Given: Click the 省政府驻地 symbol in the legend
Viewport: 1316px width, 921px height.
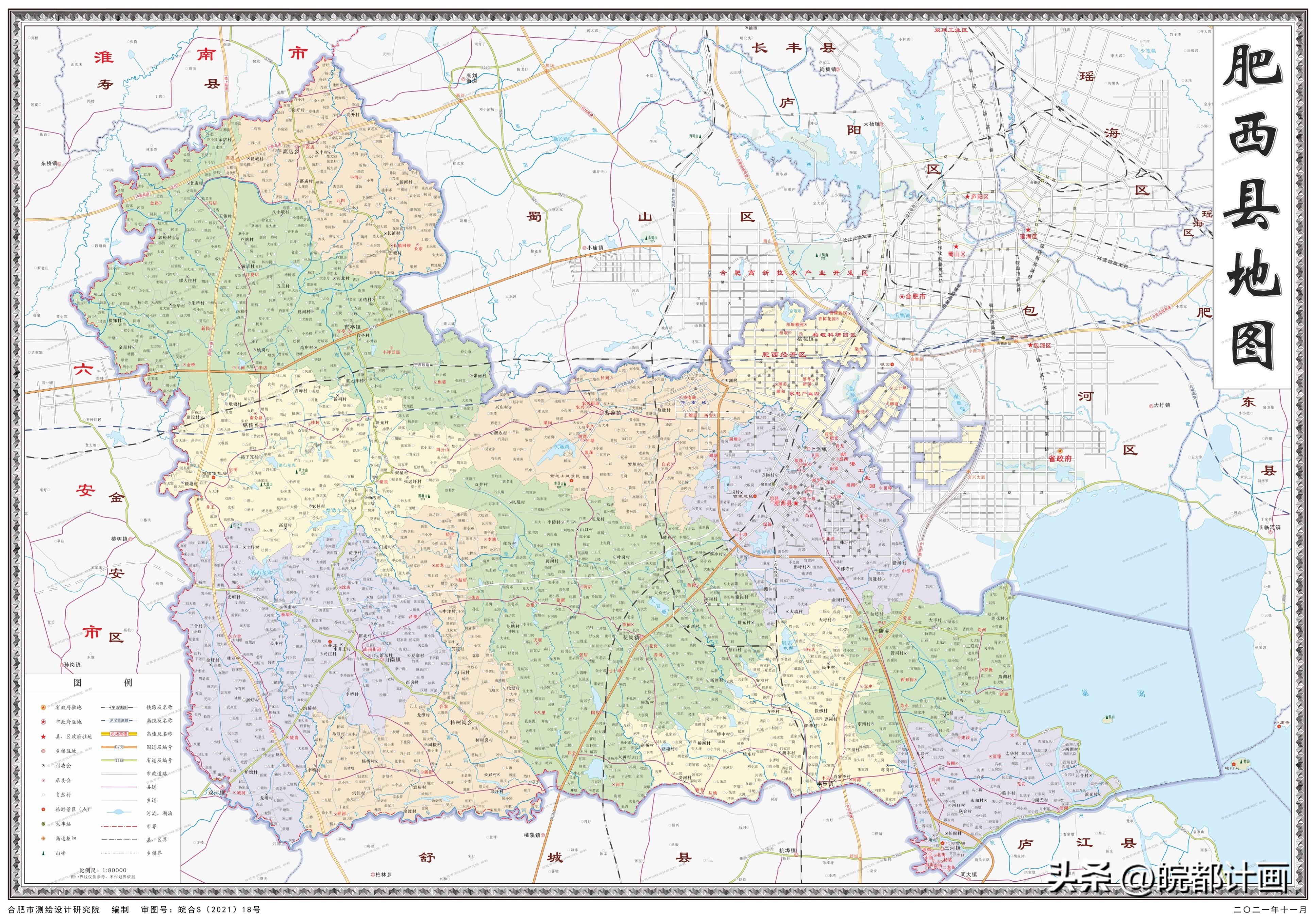Looking at the screenshot, I should tap(43, 707).
